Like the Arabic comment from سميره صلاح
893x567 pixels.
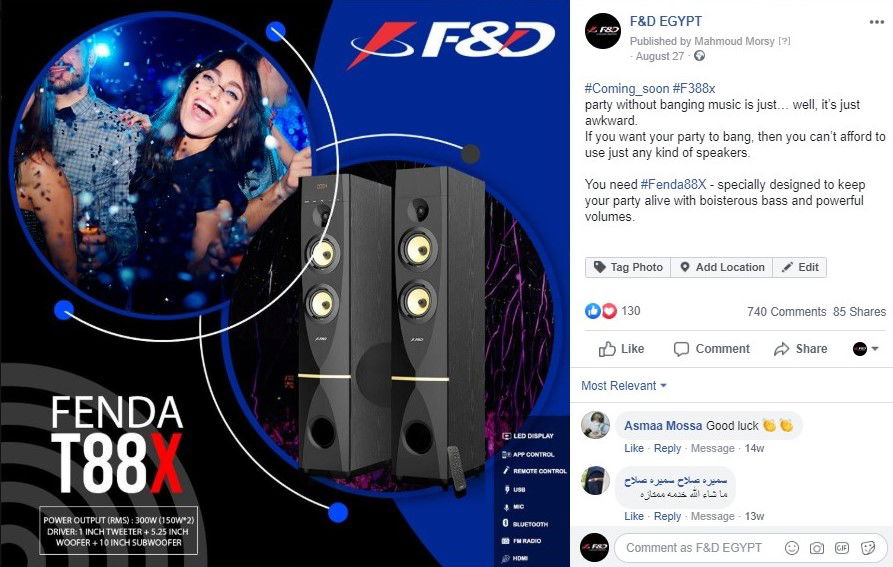point(633,516)
